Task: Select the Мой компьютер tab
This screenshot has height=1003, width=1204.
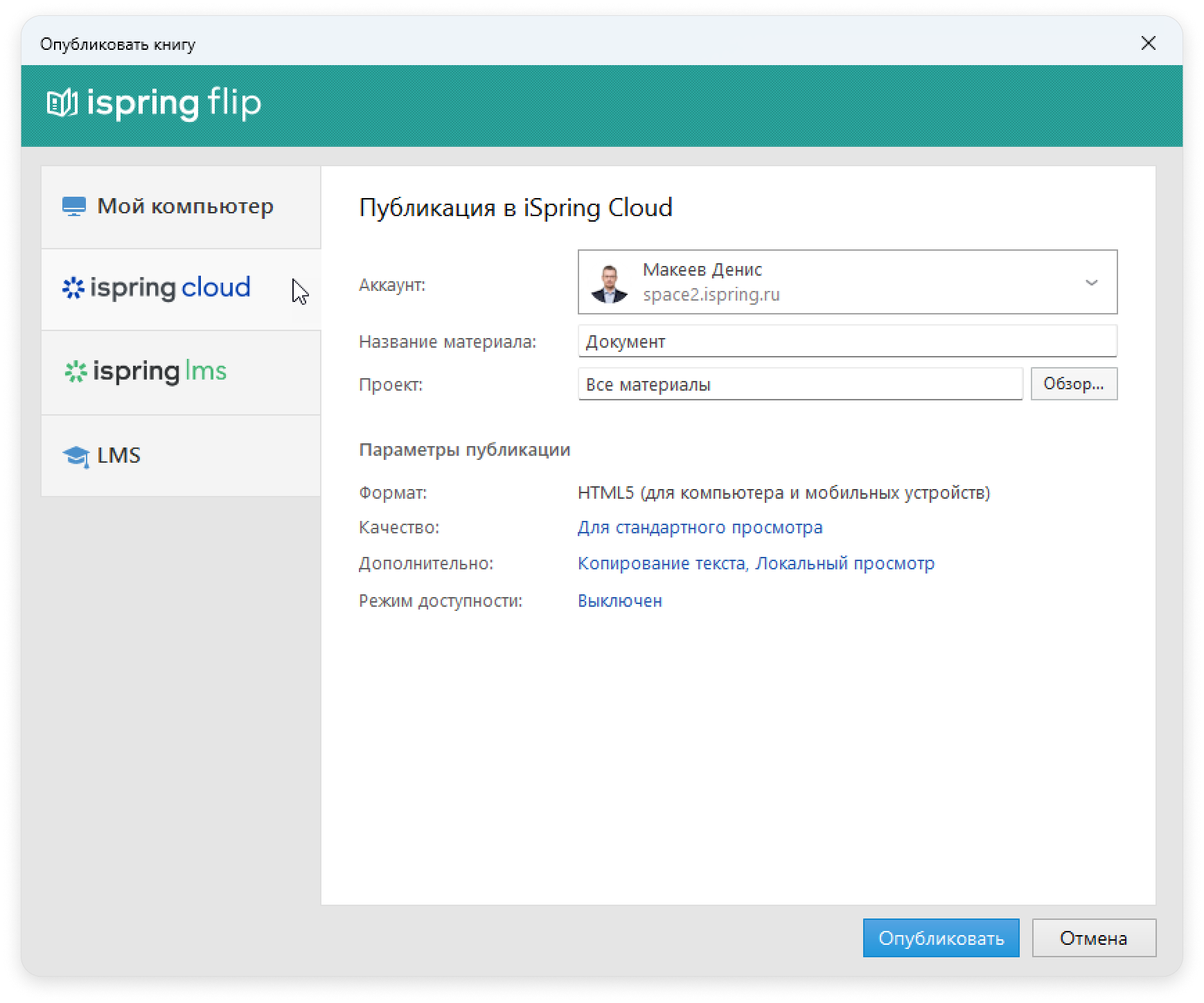Action: 181,206
